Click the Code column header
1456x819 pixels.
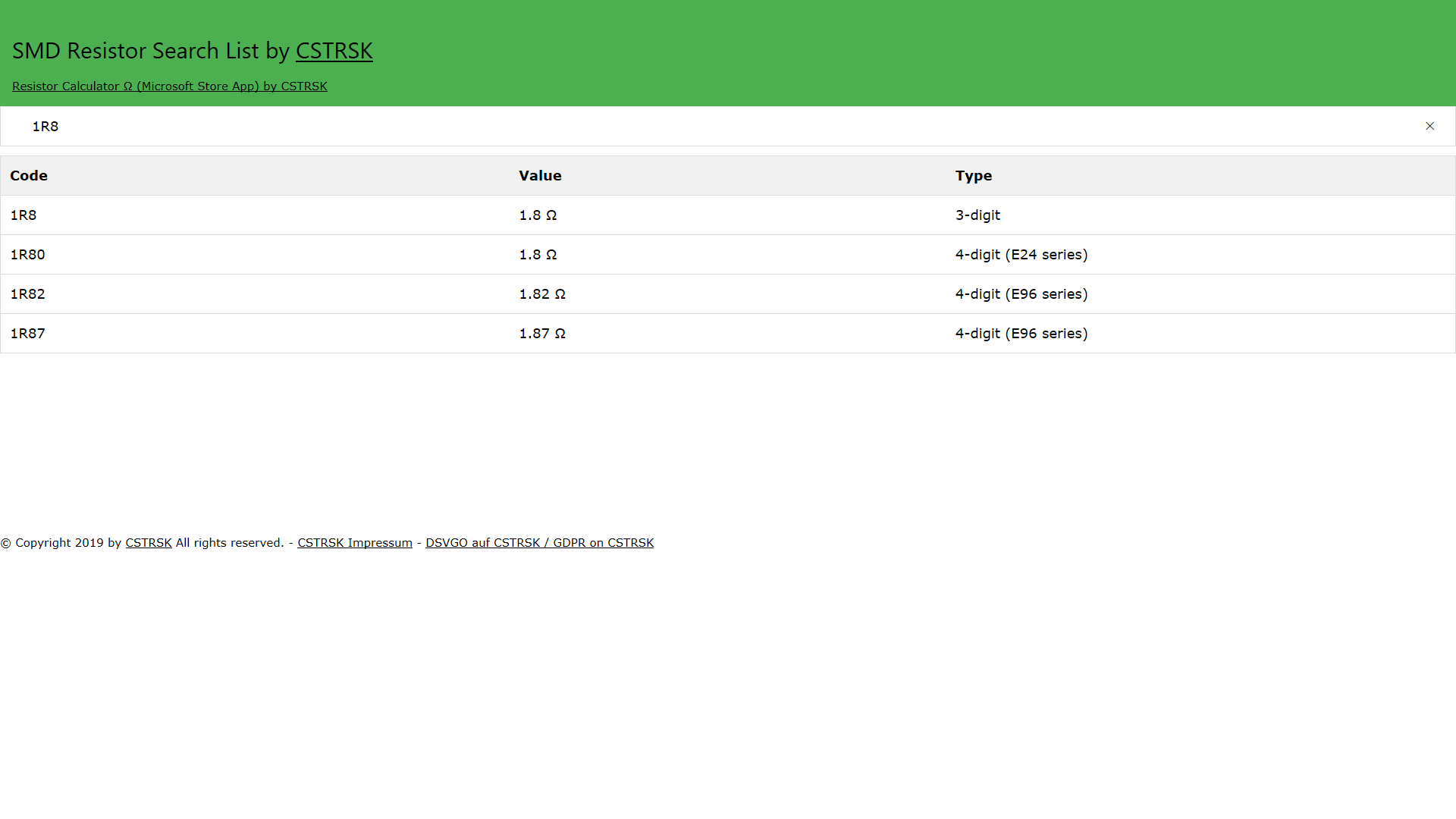29,176
